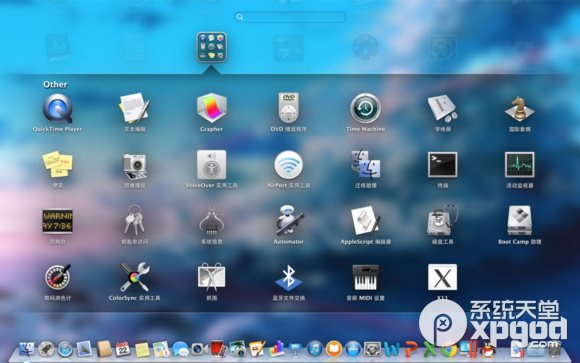This screenshot has height=363, width=580.
Task: Open Finder in the Dock
Action: [x=27, y=349]
